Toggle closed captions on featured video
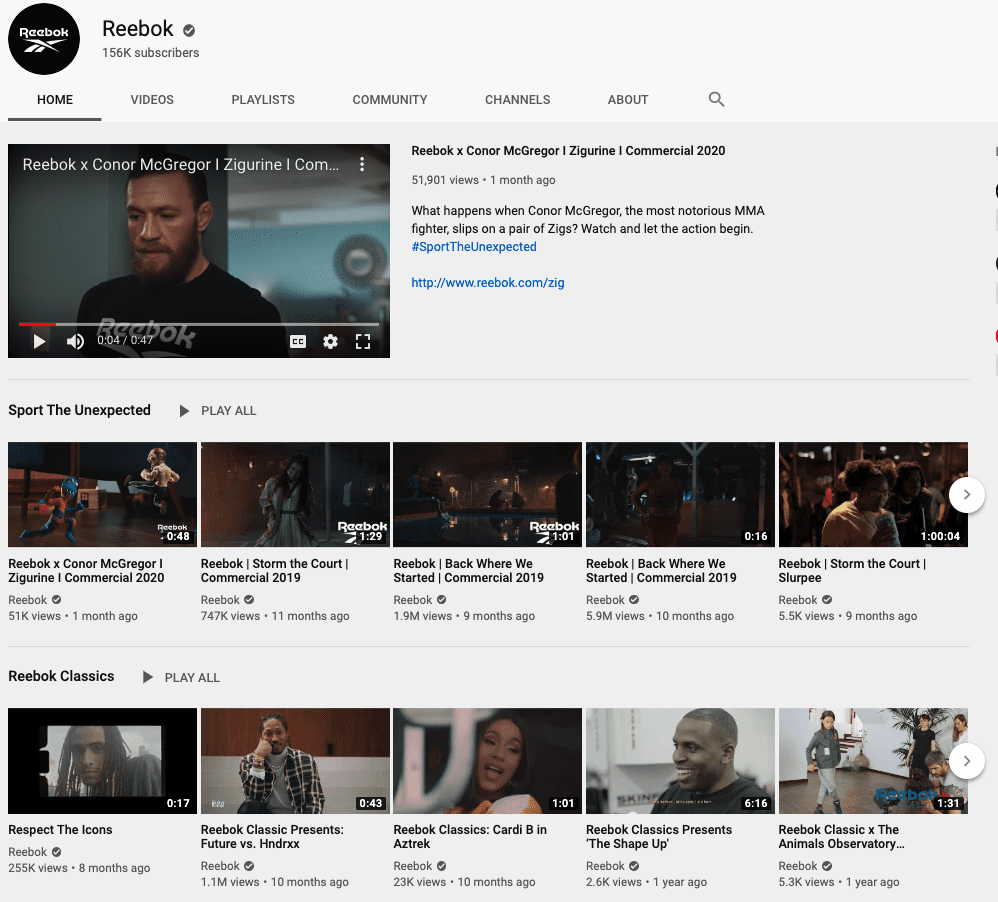The height and width of the screenshot is (902, 998). pos(298,342)
